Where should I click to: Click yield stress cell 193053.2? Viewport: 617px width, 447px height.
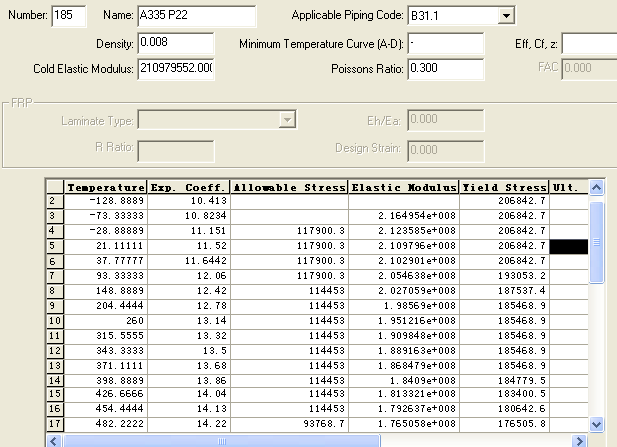pyautogui.click(x=504, y=276)
